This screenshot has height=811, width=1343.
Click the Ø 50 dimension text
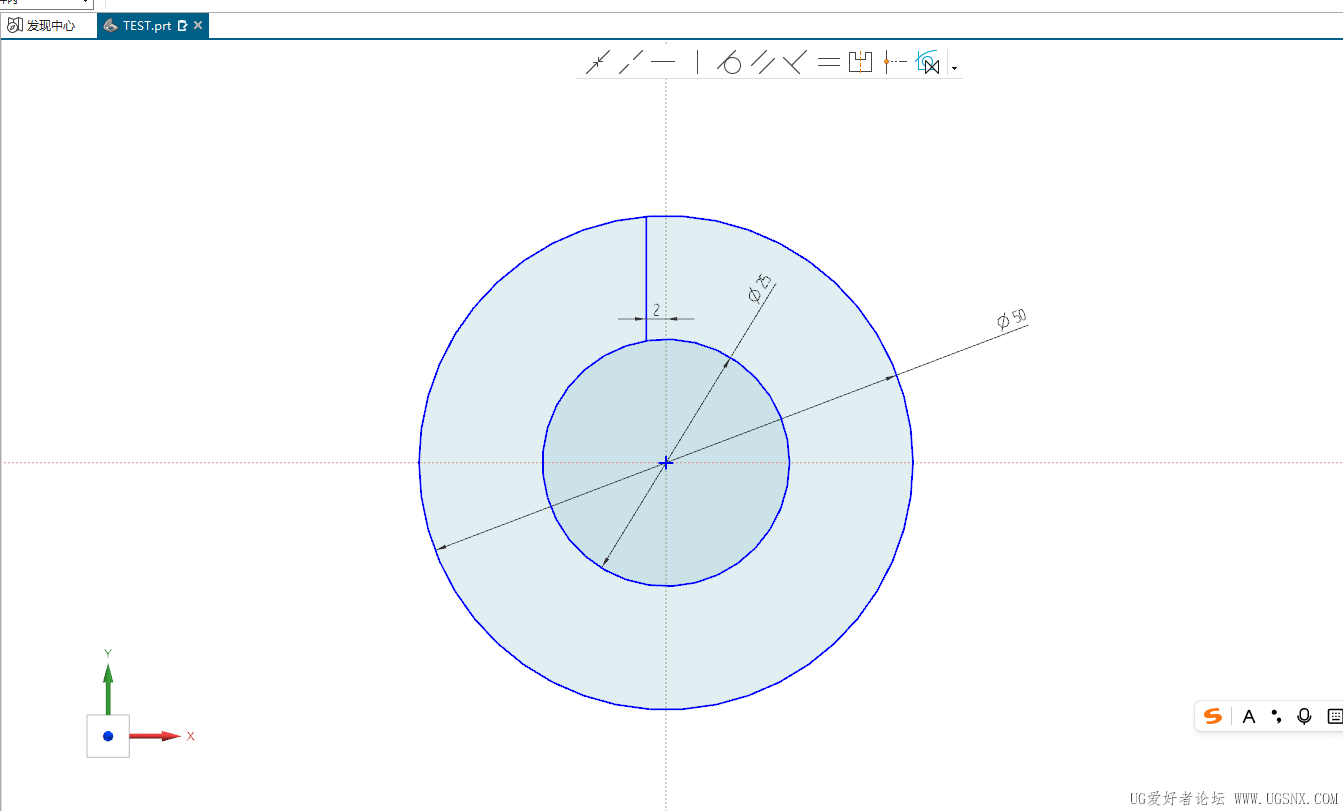click(1012, 320)
